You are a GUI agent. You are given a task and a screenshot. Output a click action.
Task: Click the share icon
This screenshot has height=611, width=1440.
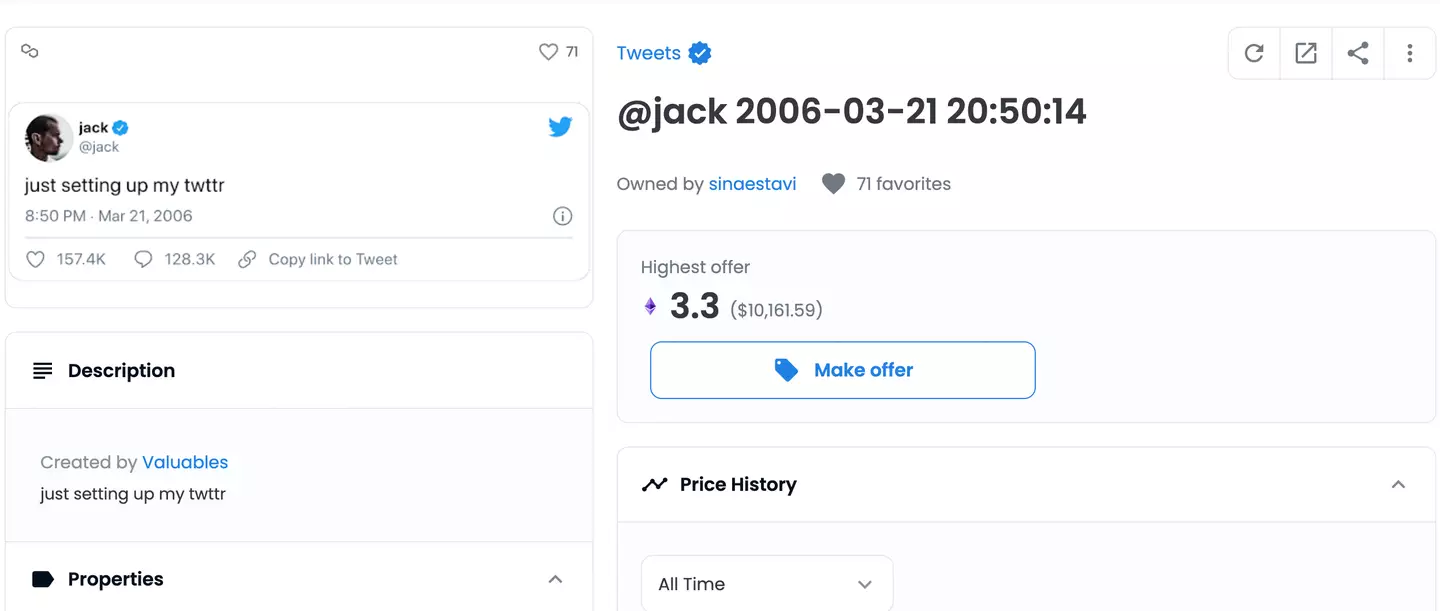point(1358,54)
